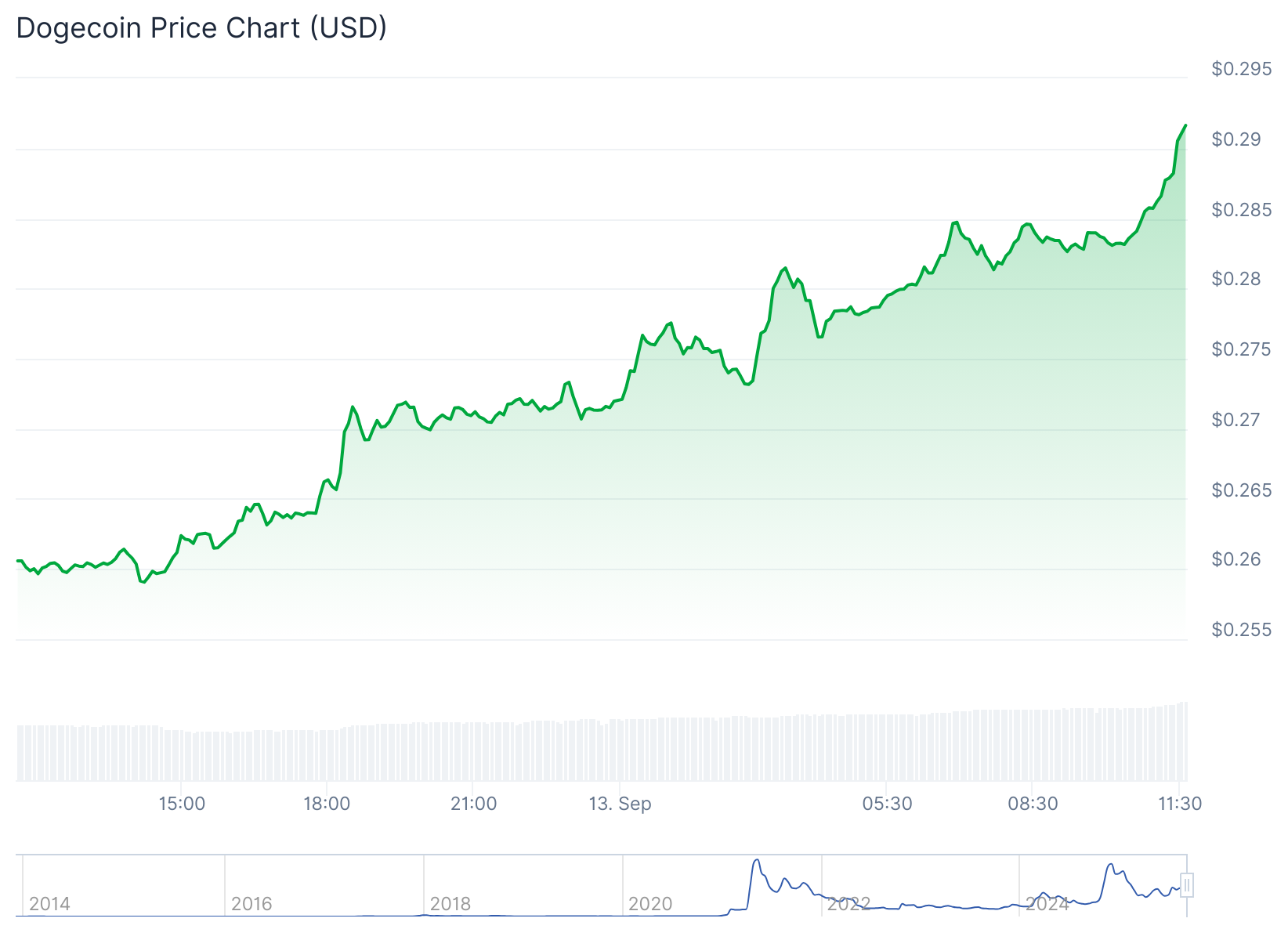Click the range navigator drag handle

(x=1187, y=886)
